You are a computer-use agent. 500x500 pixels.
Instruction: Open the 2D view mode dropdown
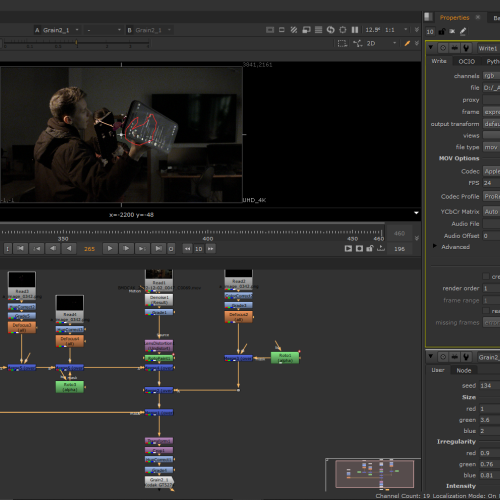[x=381, y=43]
